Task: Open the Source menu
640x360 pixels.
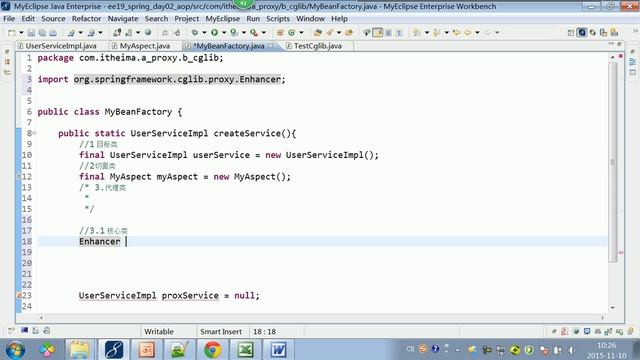Action: (x=53, y=19)
